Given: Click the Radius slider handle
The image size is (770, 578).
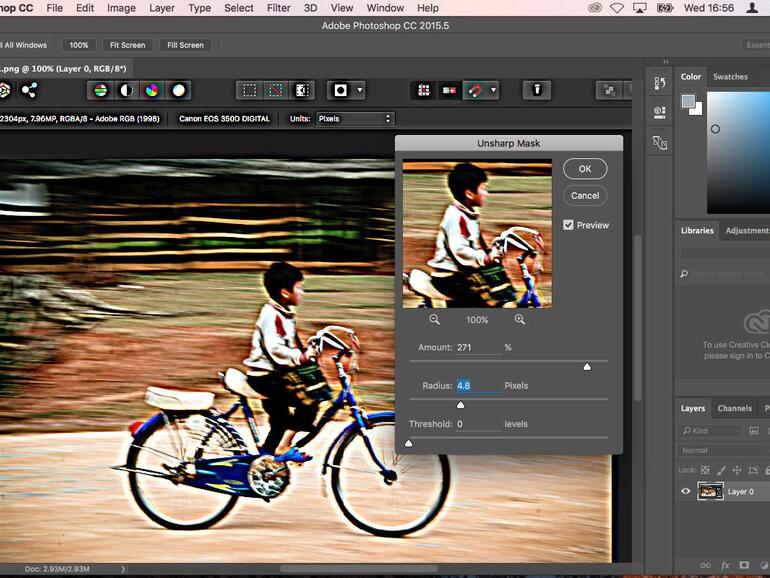Looking at the screenshot, I should 460,405.
